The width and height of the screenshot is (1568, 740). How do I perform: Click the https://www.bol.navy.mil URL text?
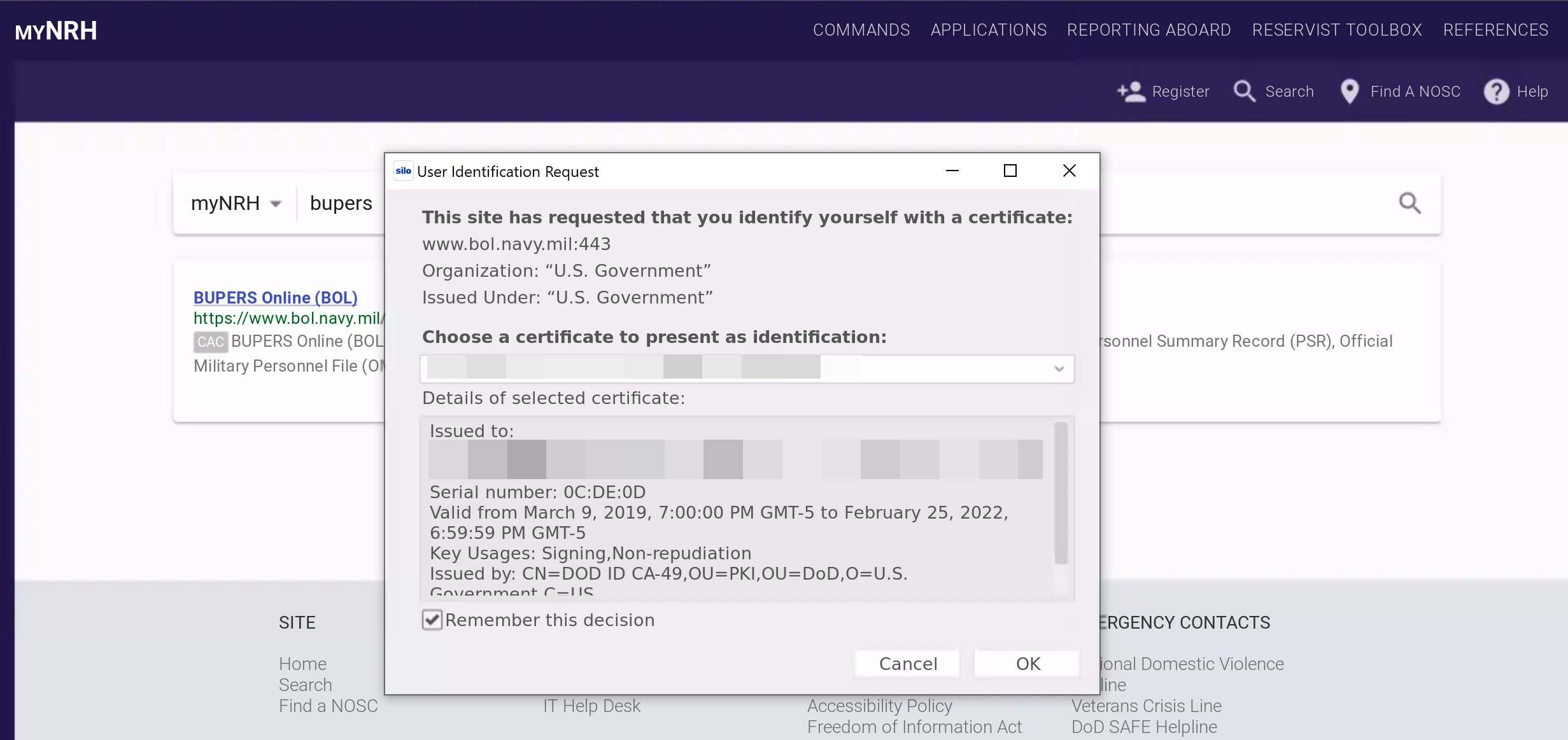pyautogui.click(x=288, y=318)
